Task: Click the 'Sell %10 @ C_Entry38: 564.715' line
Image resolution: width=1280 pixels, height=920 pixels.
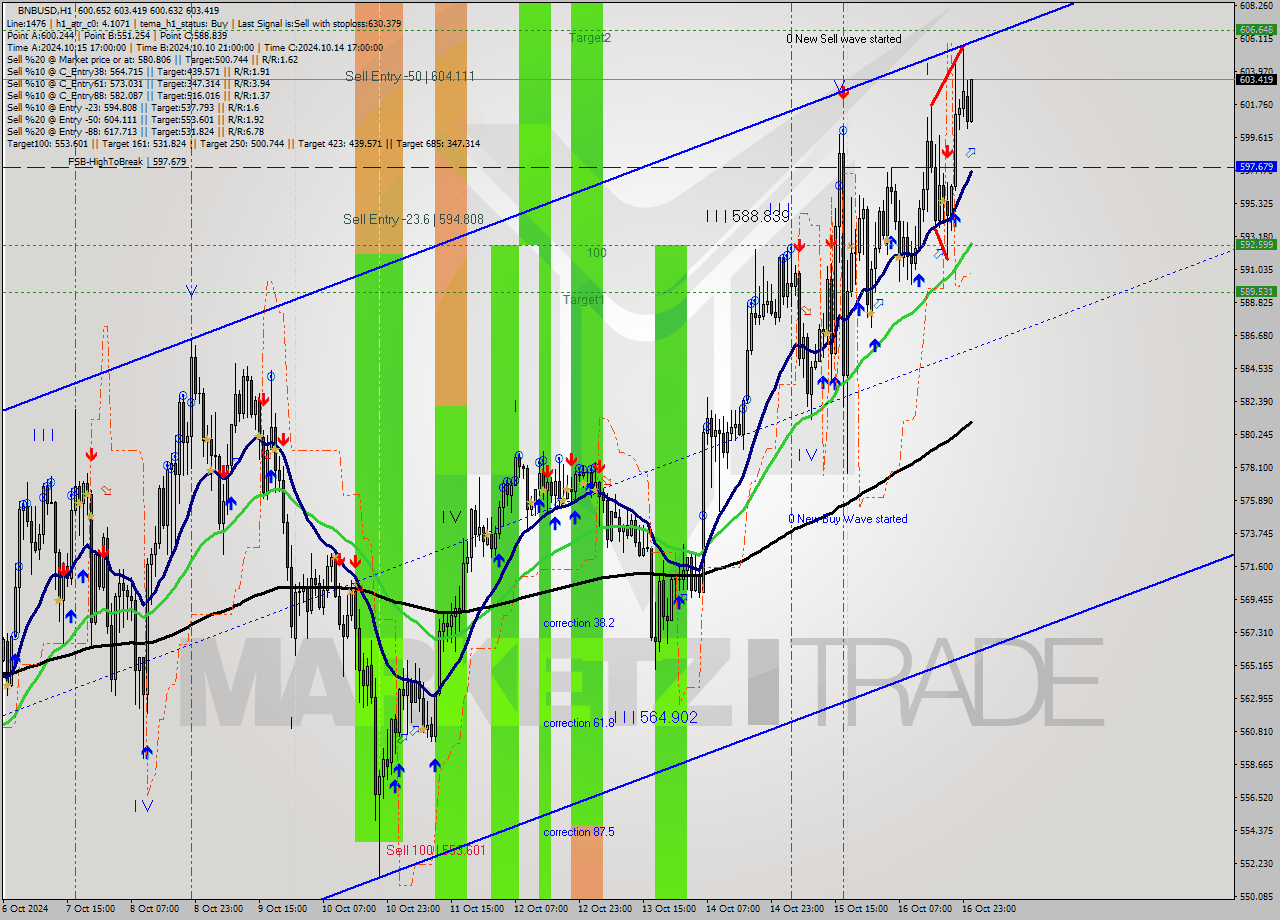Action: click(x=138, y=71)
